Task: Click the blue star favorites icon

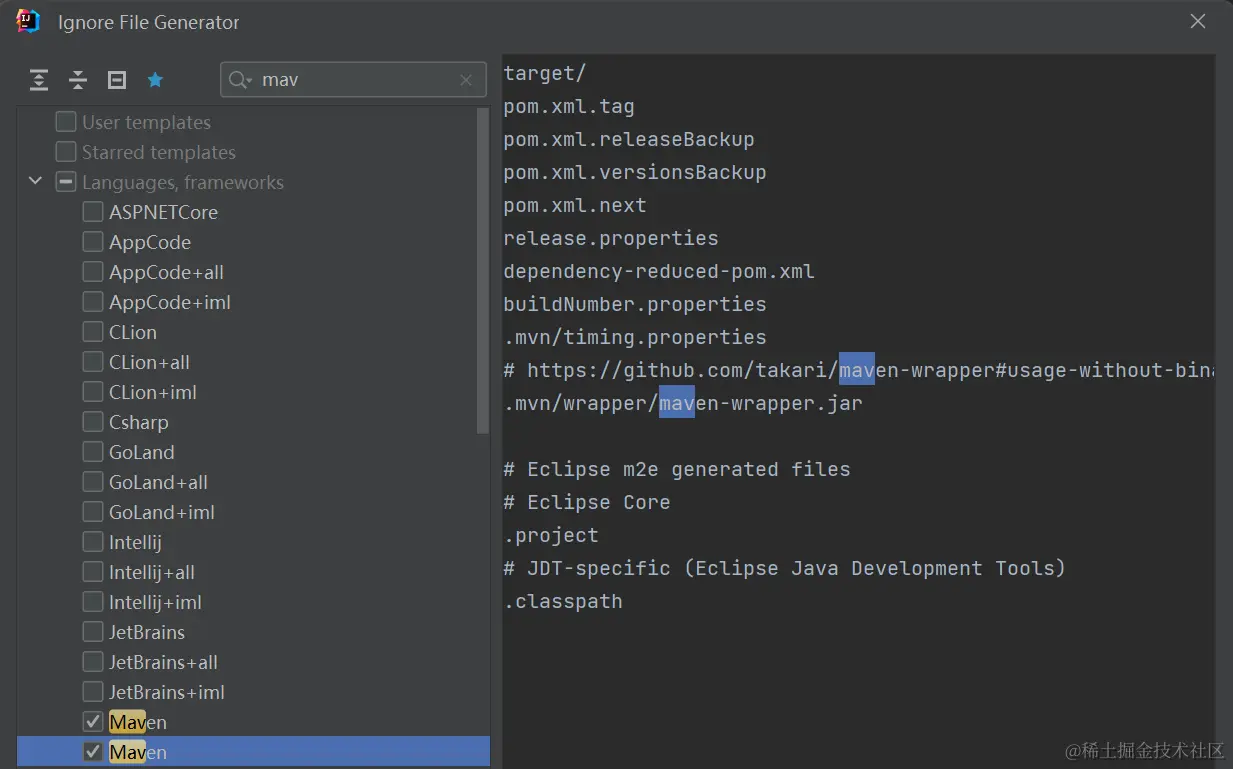Action: (155, 80)
